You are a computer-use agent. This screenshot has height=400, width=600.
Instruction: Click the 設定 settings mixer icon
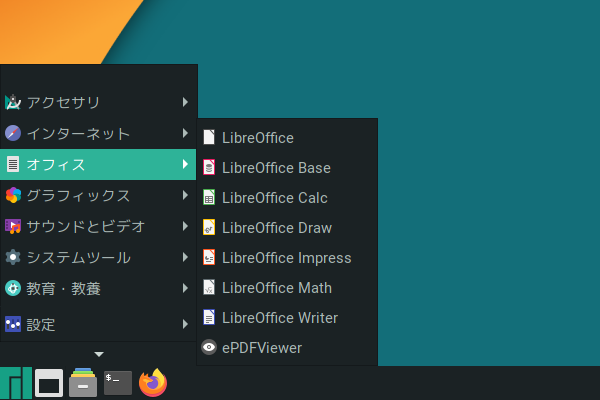(13, 324)
